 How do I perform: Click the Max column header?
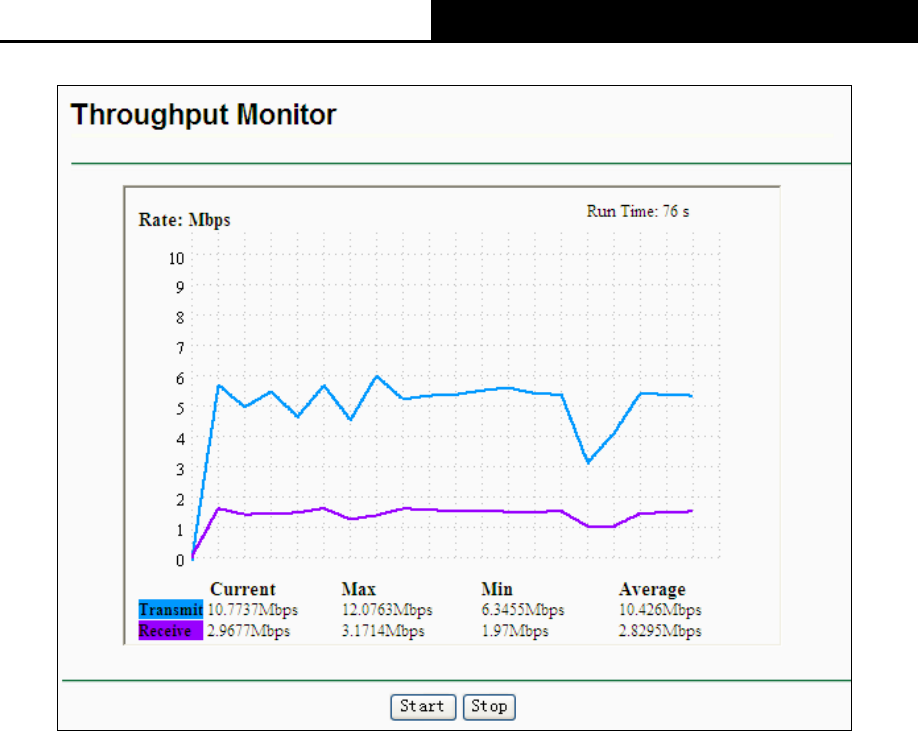pyautogui.click(x=358, y=589)
